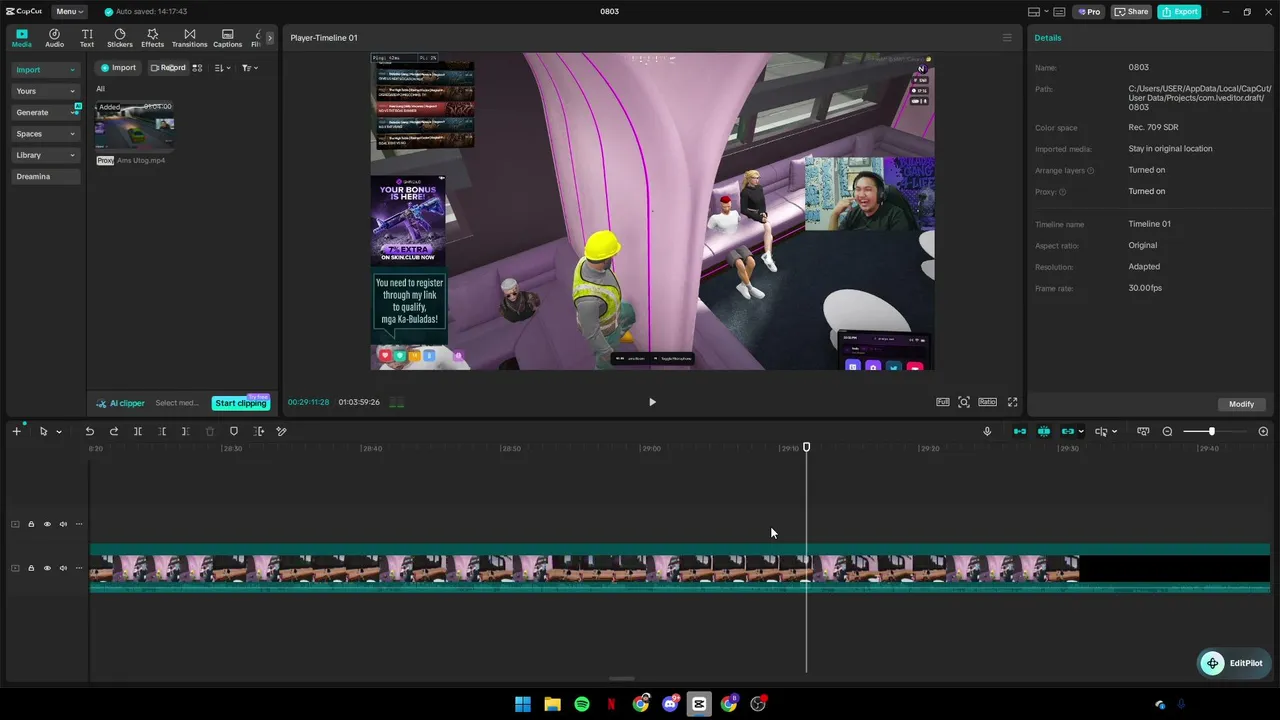
Task: Open the Stickers tab
Action: [120, 38]
